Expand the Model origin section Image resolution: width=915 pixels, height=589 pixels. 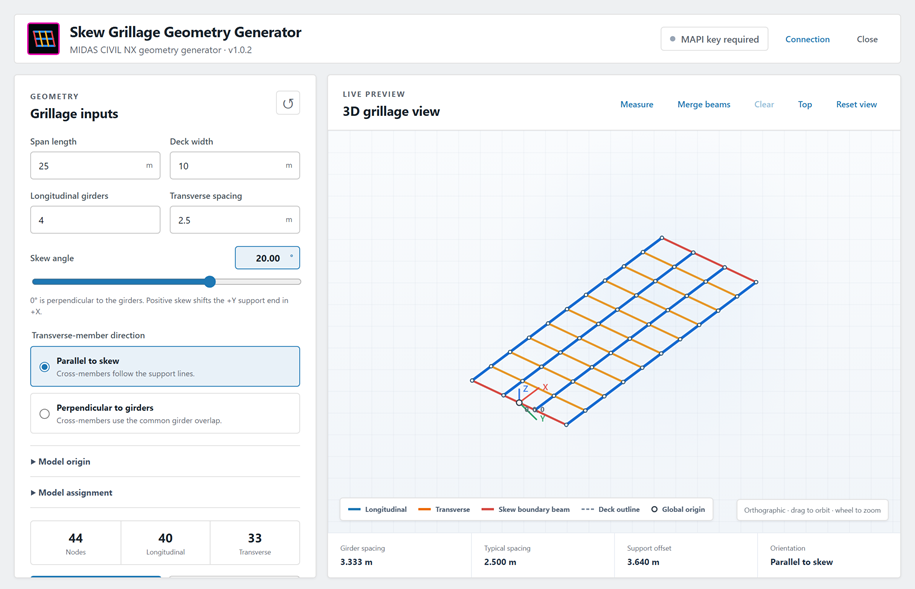click(61, 462)
